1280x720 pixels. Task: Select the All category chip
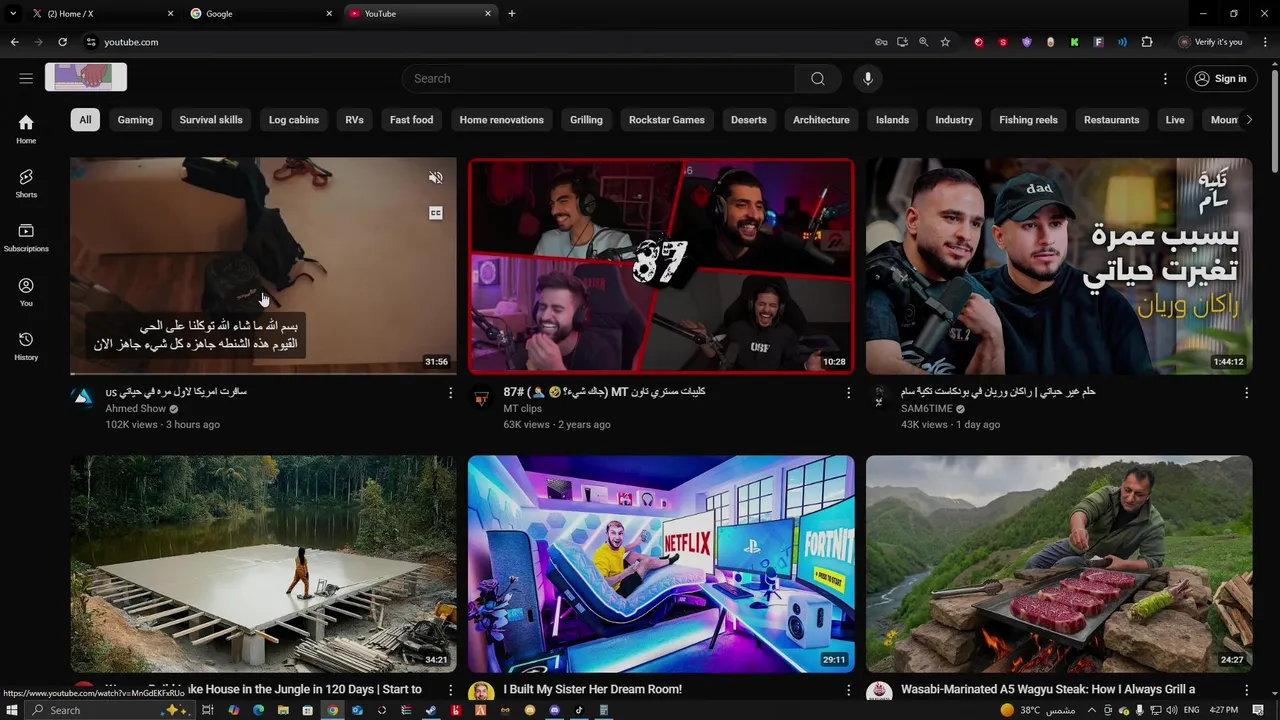click(x=85, y=120)
